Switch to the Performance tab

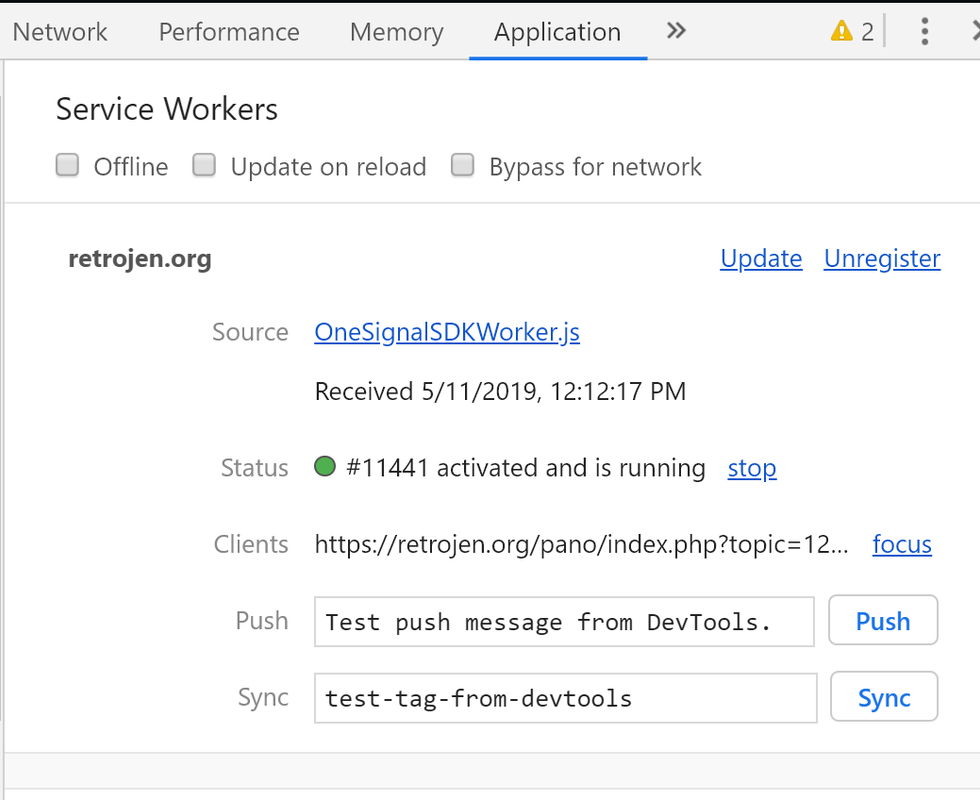(229, 32)
